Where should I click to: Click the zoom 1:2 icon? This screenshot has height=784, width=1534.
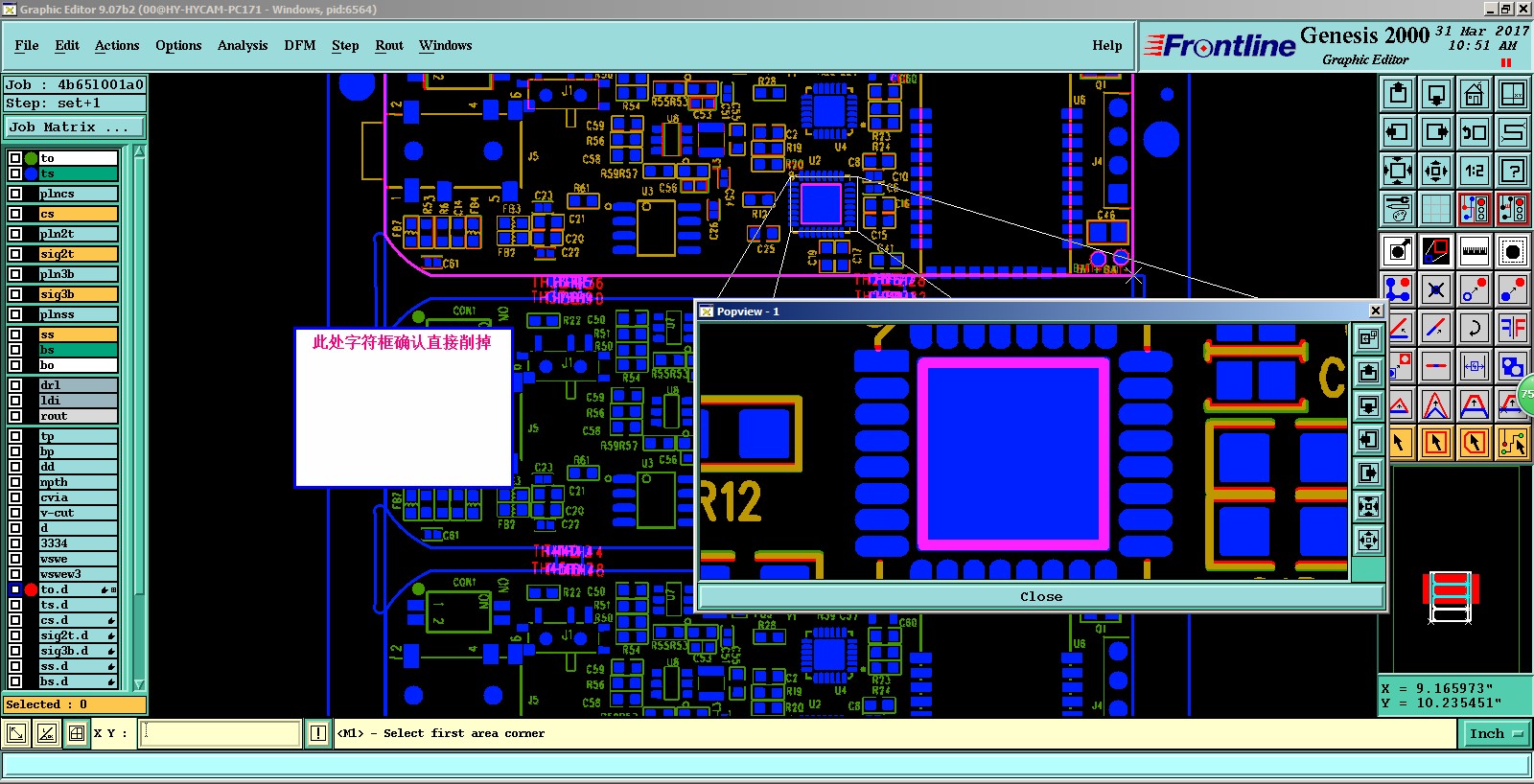tap(1475, 172)
